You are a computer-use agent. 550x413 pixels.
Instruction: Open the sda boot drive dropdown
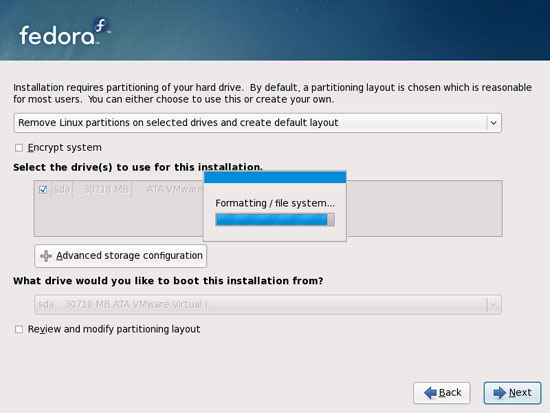coord(268,304)
